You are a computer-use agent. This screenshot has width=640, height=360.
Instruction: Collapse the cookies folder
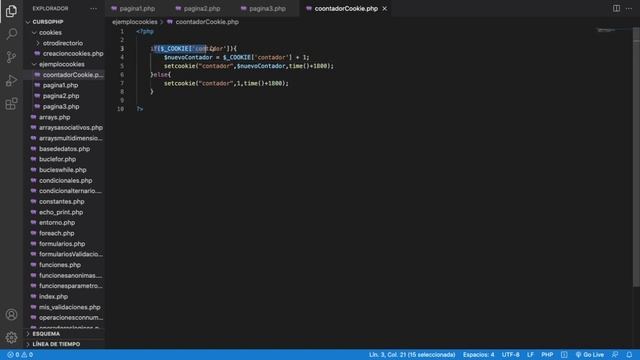pyautogui.click(x=50, y=32)
